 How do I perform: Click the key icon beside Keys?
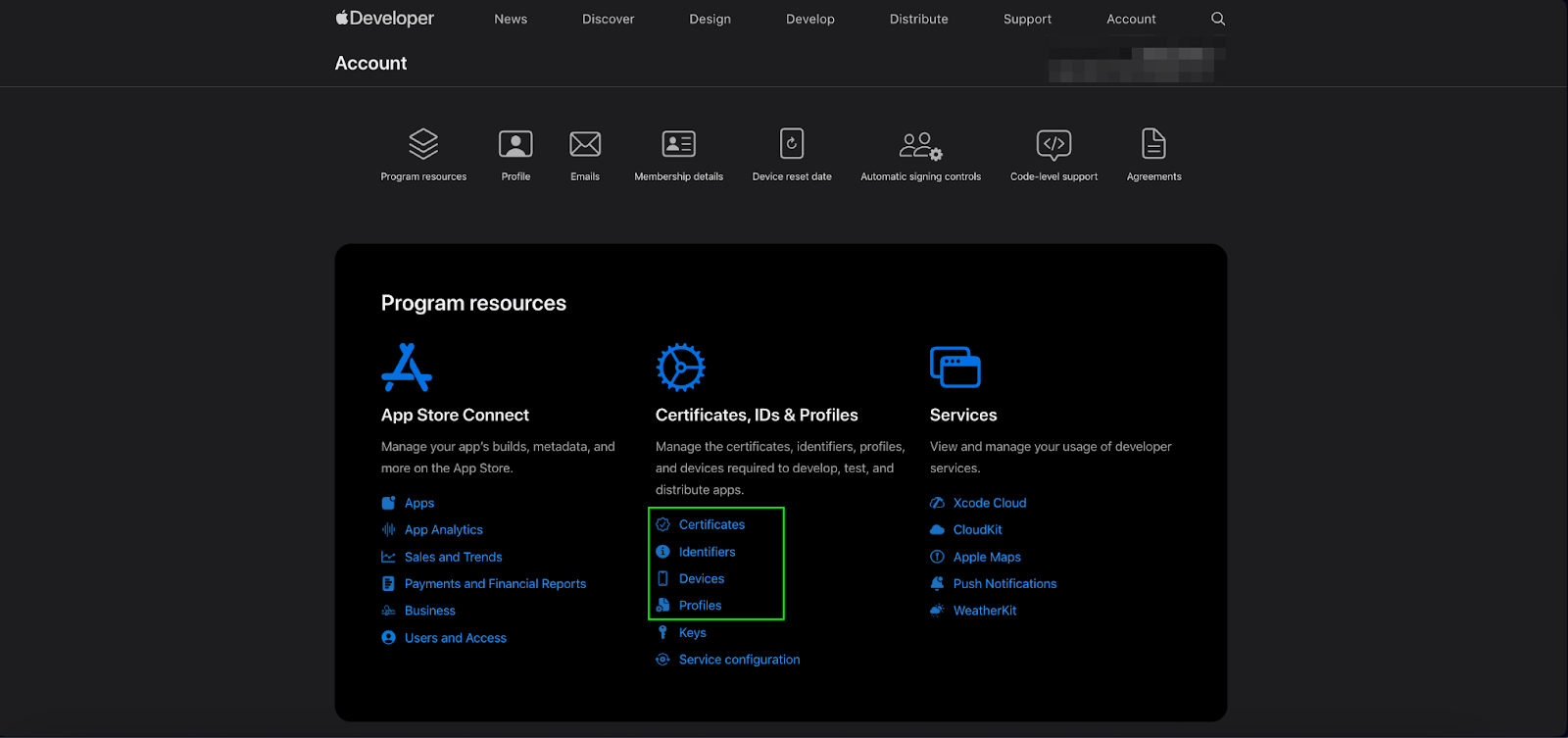click(x=662, y=632)
